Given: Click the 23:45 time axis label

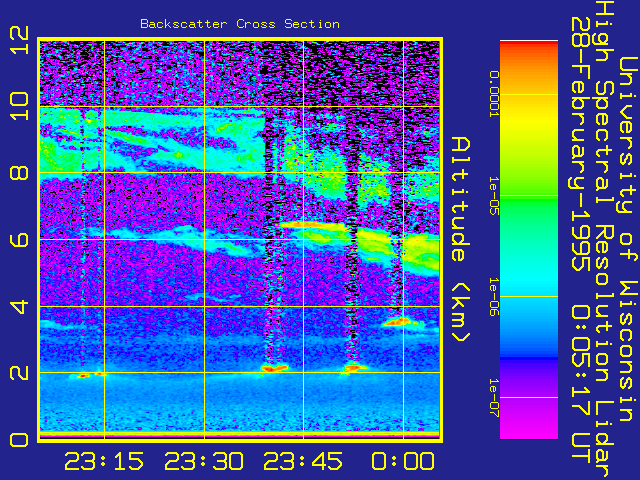Looking at the screenshot, I should pos(303,461).
